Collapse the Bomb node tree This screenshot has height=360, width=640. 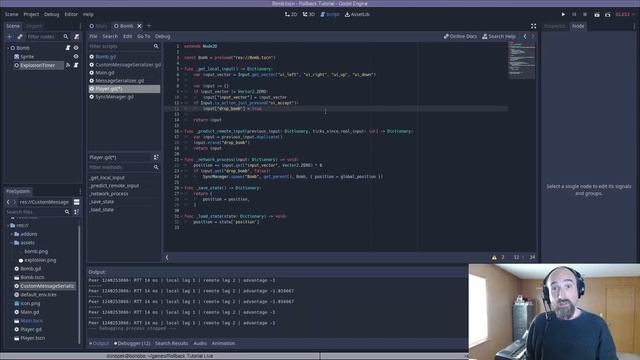[x=8, y=48]
